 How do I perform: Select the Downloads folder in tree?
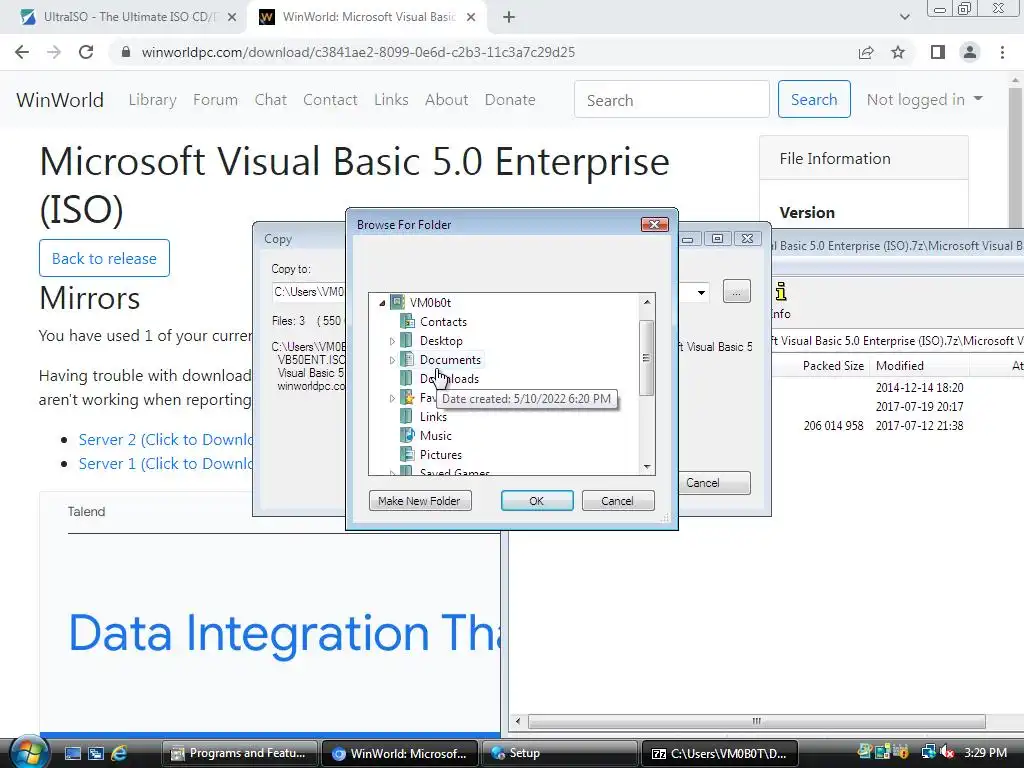[x=449, y=379]
